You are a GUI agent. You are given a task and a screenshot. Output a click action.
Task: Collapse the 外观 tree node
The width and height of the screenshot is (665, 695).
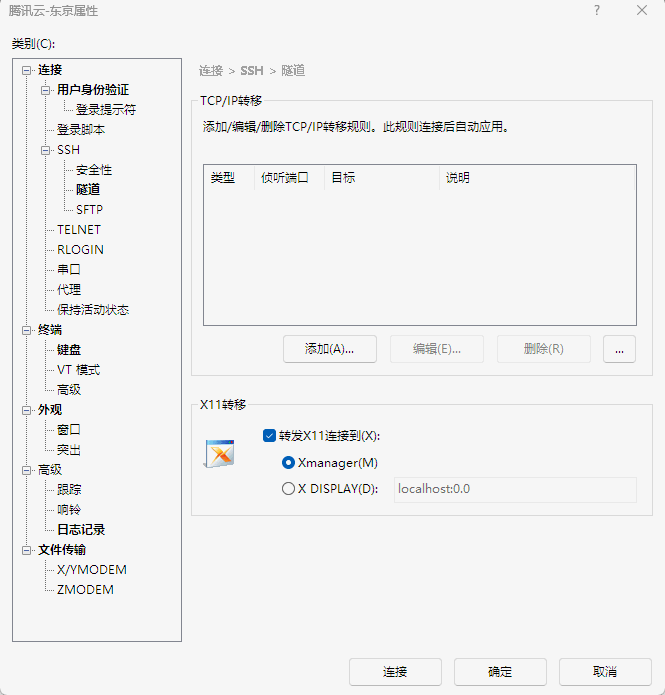pyautogui.click(x=27, y=410)
